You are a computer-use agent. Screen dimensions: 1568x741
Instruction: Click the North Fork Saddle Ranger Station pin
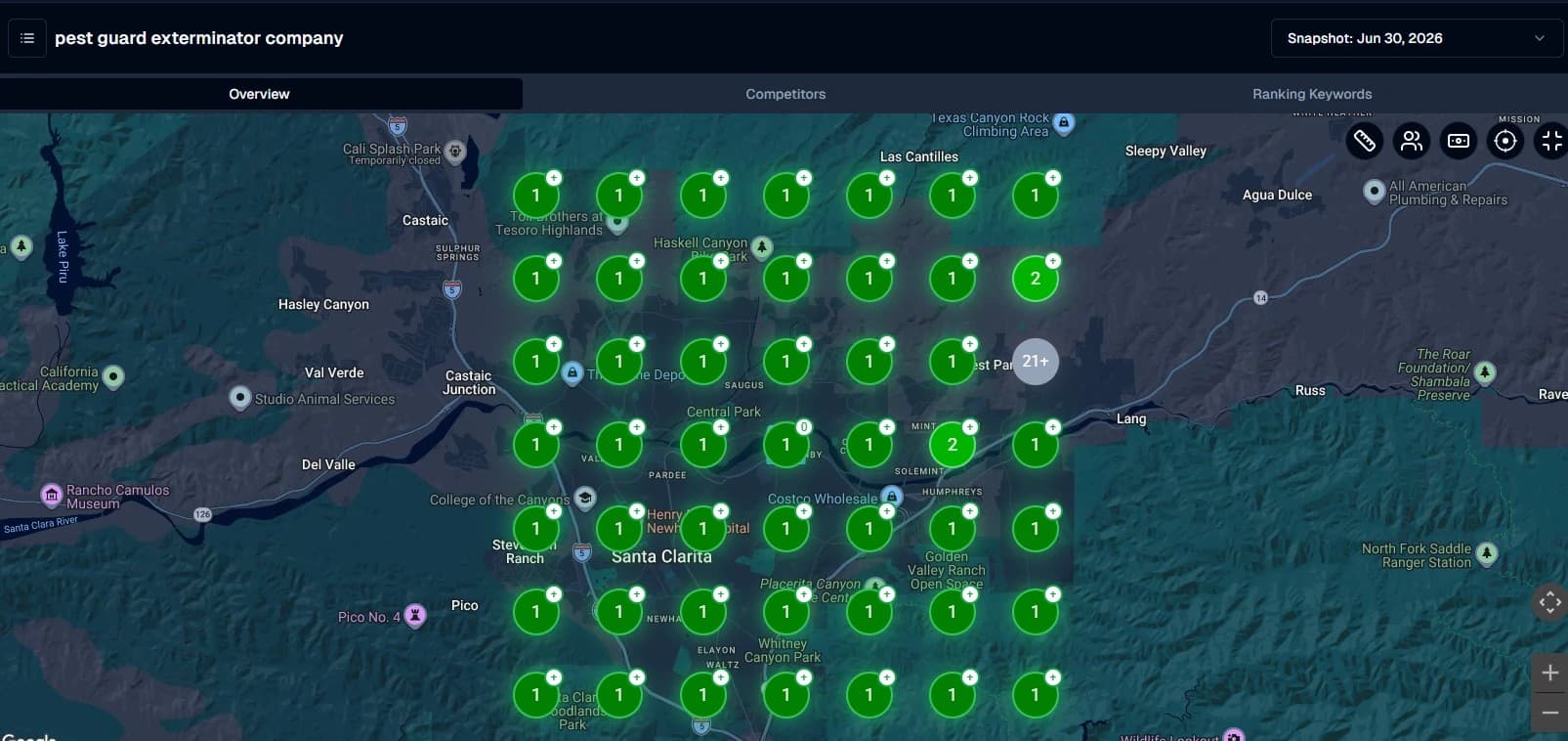[1487, 554]
